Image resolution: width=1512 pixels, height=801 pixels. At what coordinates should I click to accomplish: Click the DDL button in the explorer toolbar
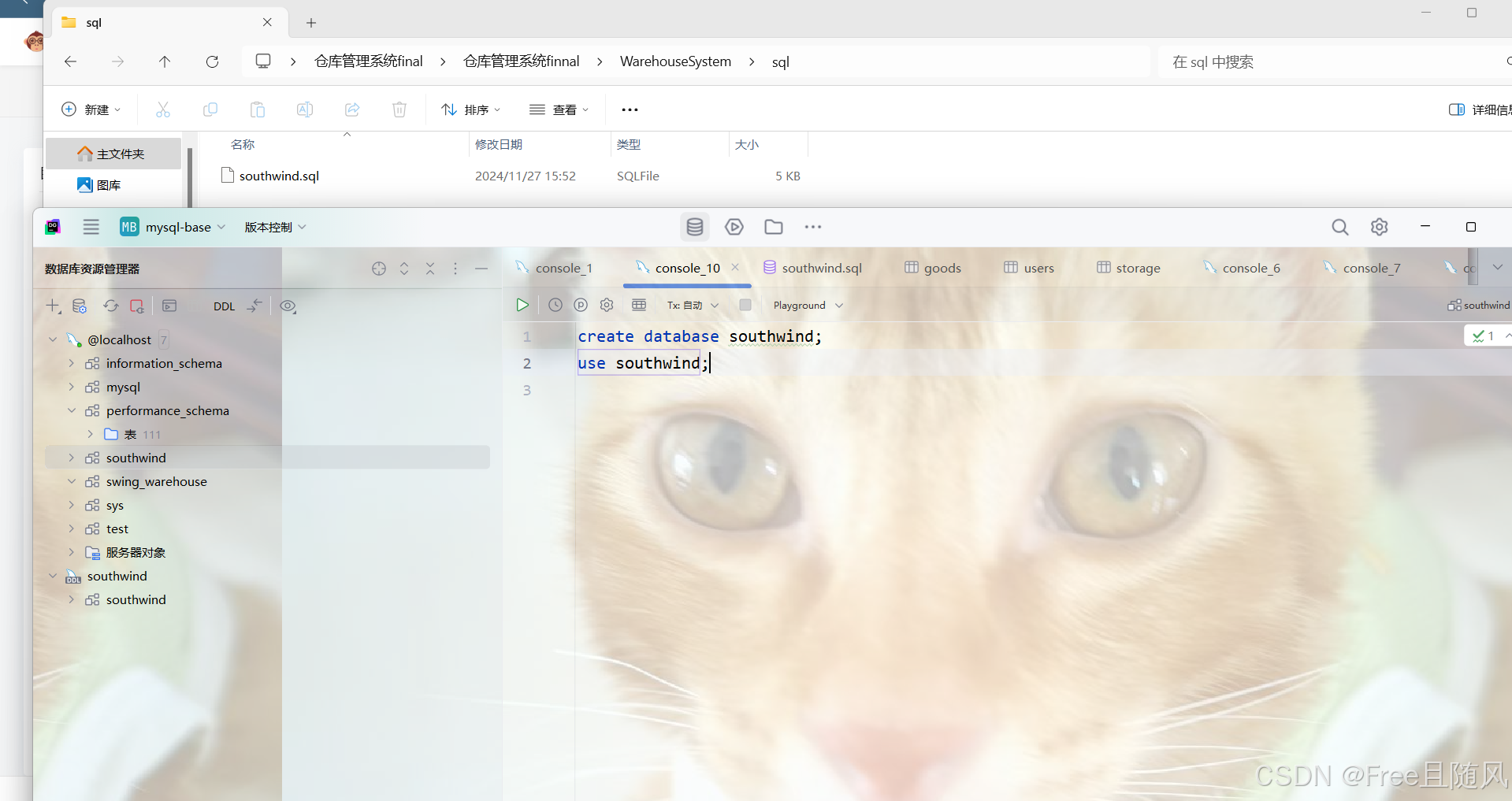224,306
